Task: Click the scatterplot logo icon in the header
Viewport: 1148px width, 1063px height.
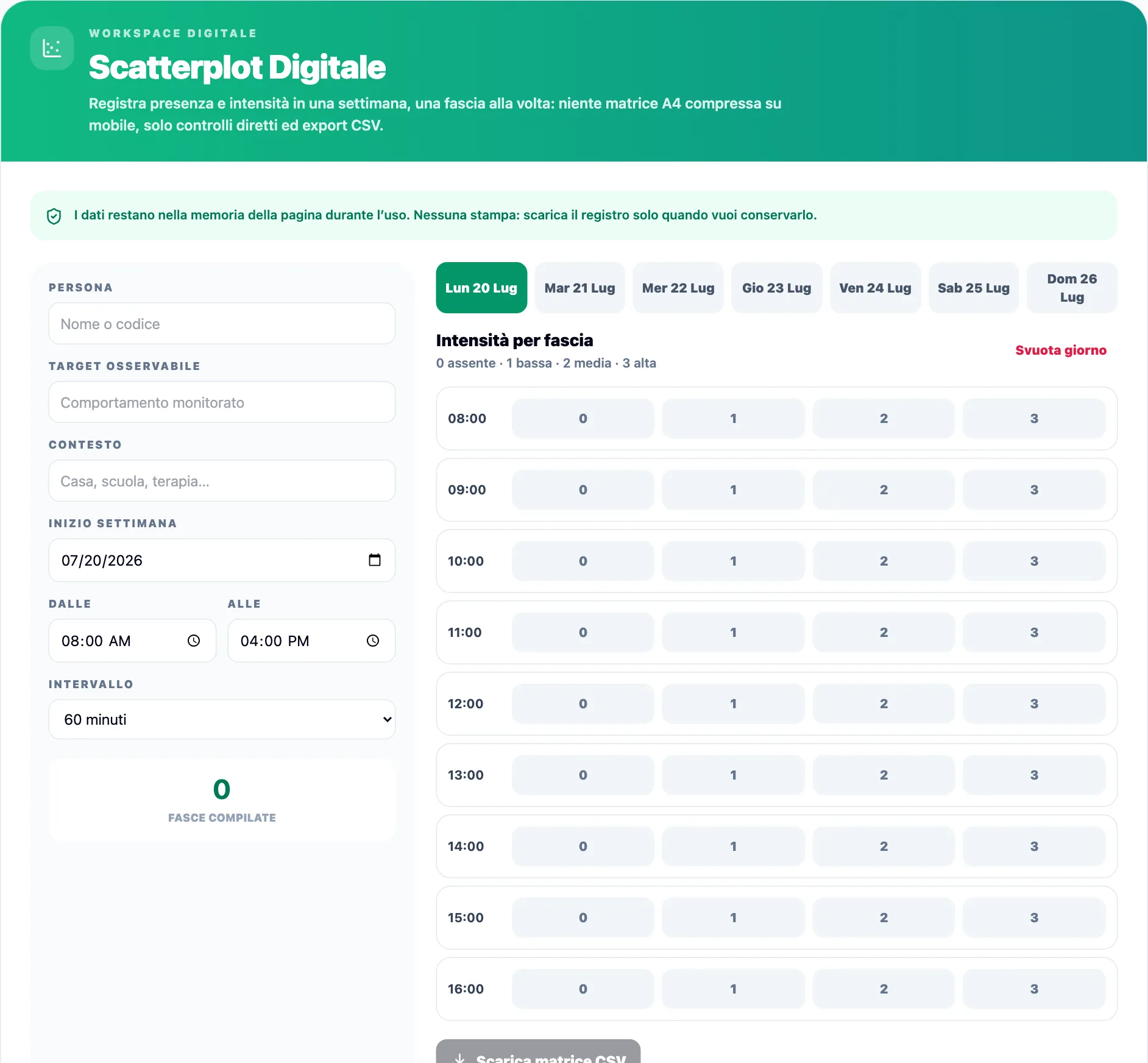Action: [52, 48]
